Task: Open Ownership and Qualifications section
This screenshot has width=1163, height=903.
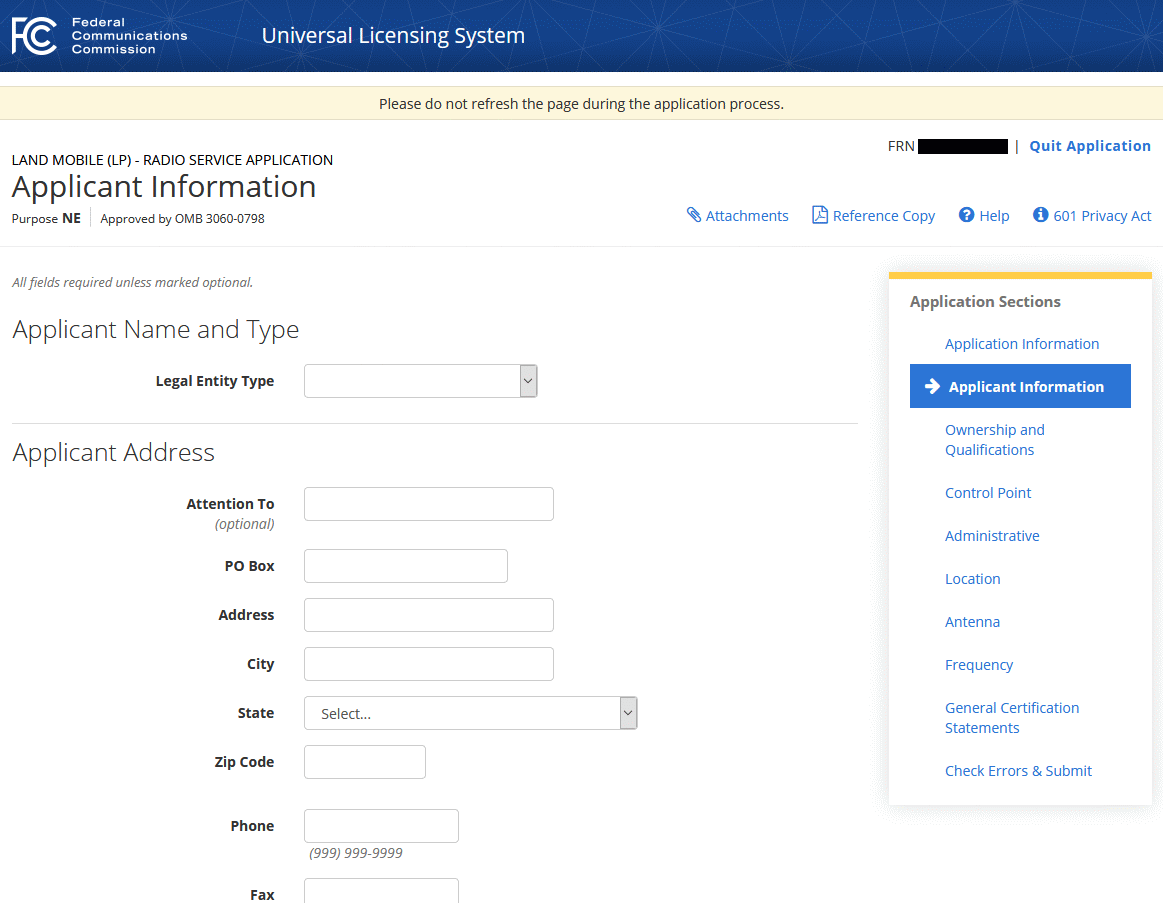Action: pos(994,440)
